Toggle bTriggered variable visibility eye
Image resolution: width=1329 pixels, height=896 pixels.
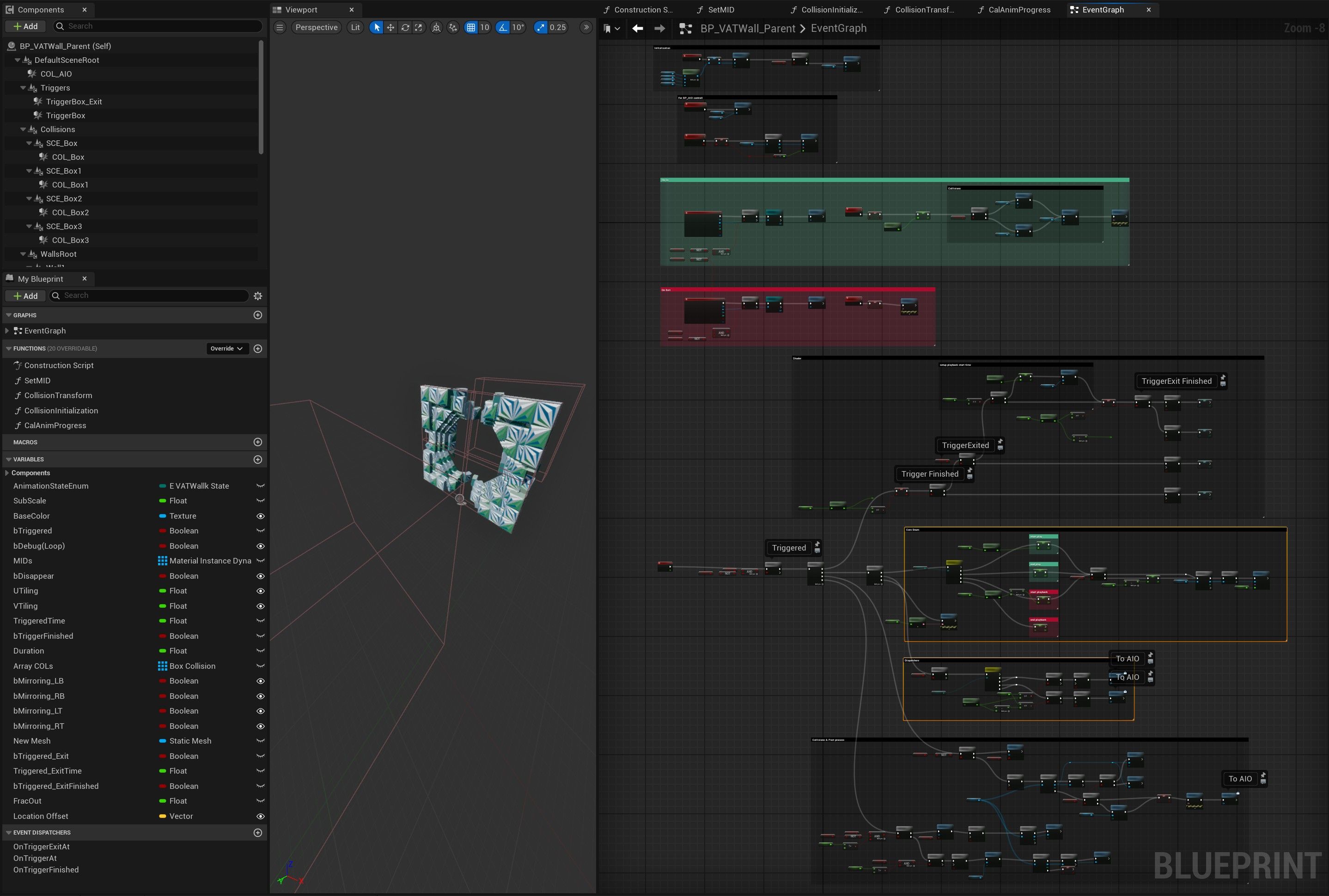click(260, 531)
